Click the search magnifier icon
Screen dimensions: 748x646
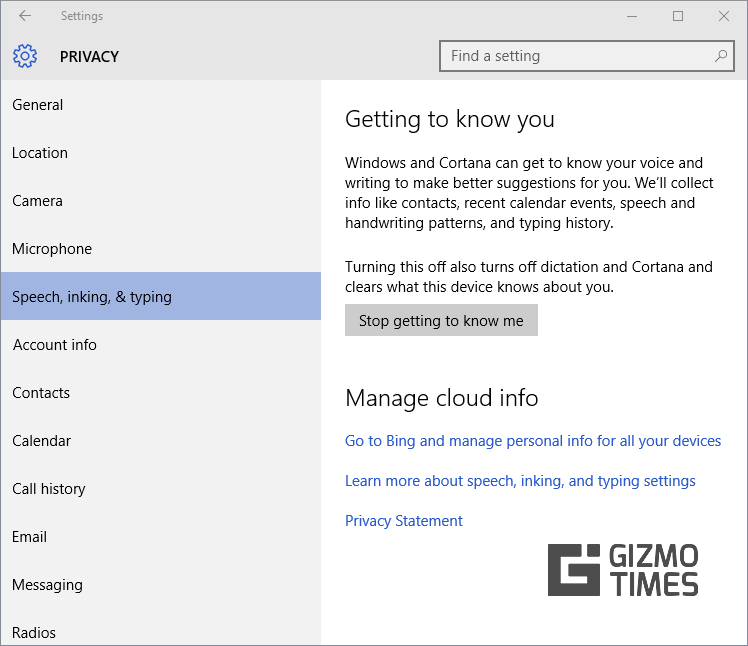(x=721, y=56)
